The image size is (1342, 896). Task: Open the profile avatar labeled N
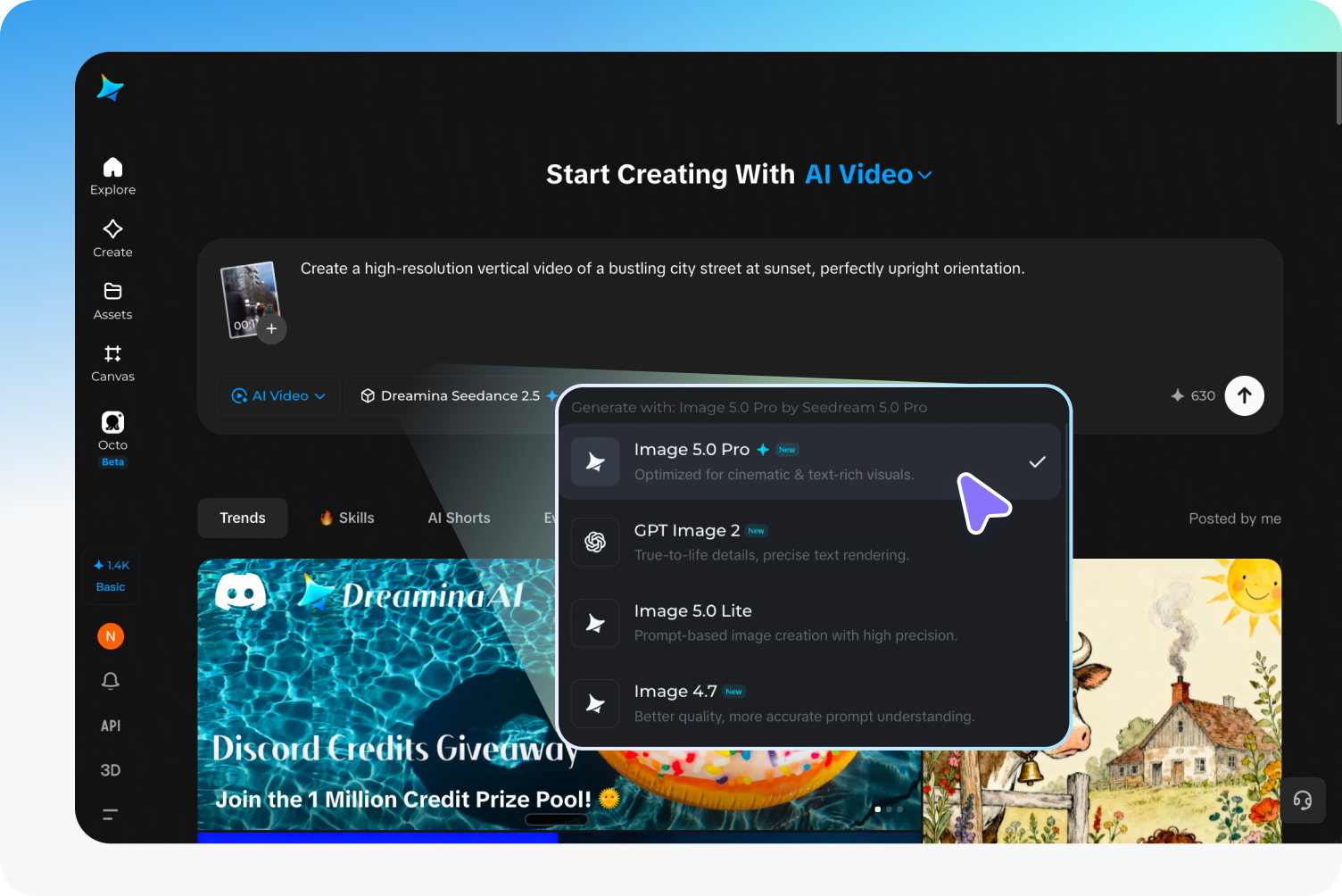pyautogui.click(x=111, y=636)
